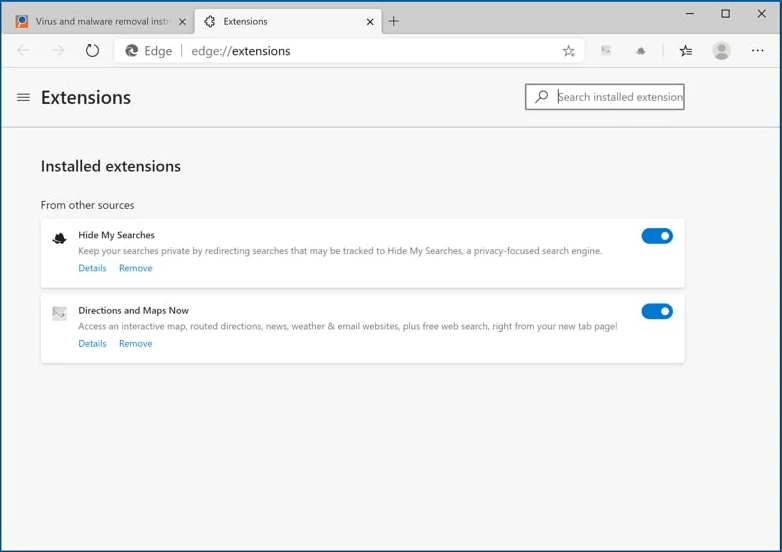Click the Search installed extensions field
Image resolution: width=782 pixels, height=552 pixels.
click(x=618, y=97)
